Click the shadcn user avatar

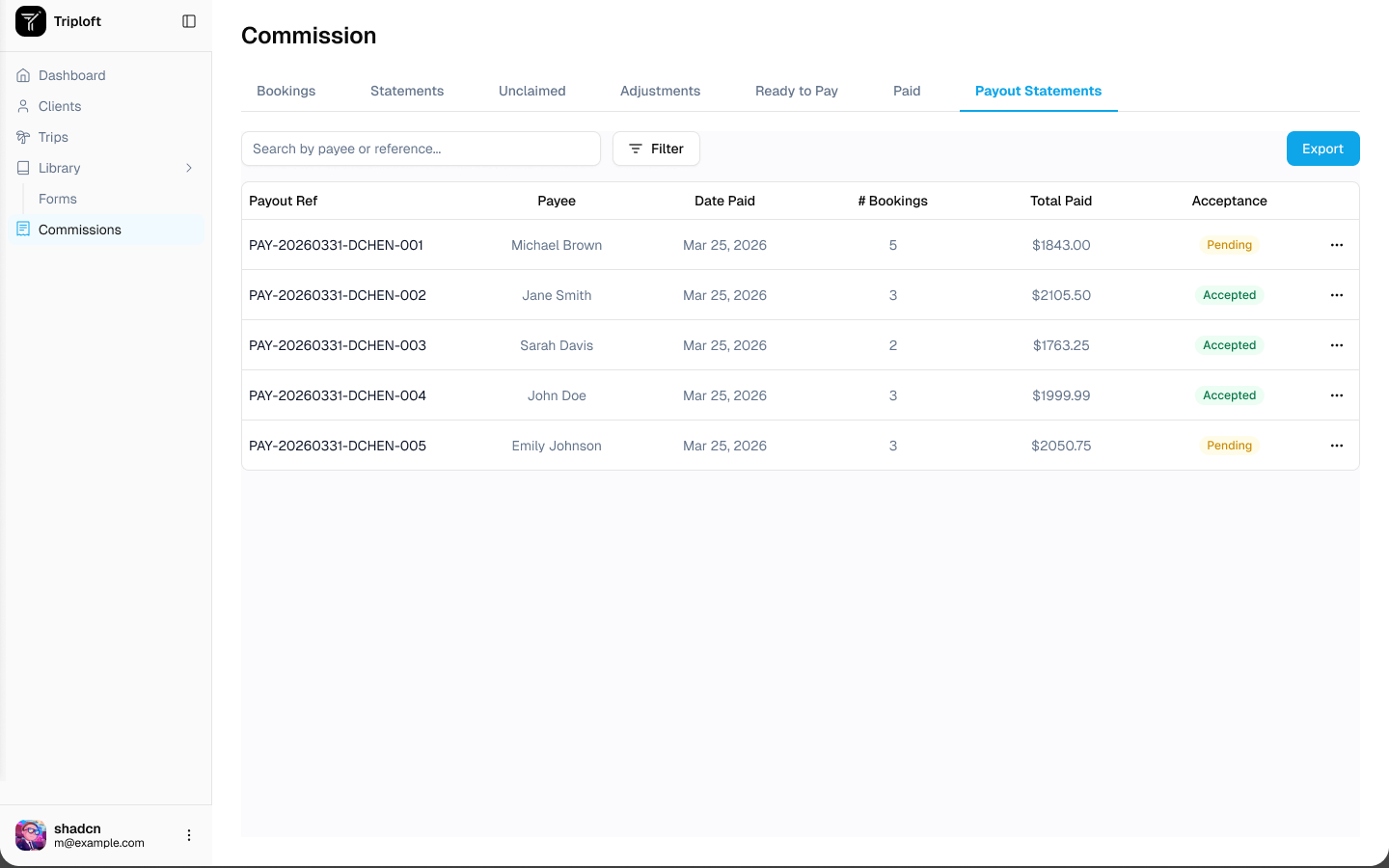tap(31, 835)
